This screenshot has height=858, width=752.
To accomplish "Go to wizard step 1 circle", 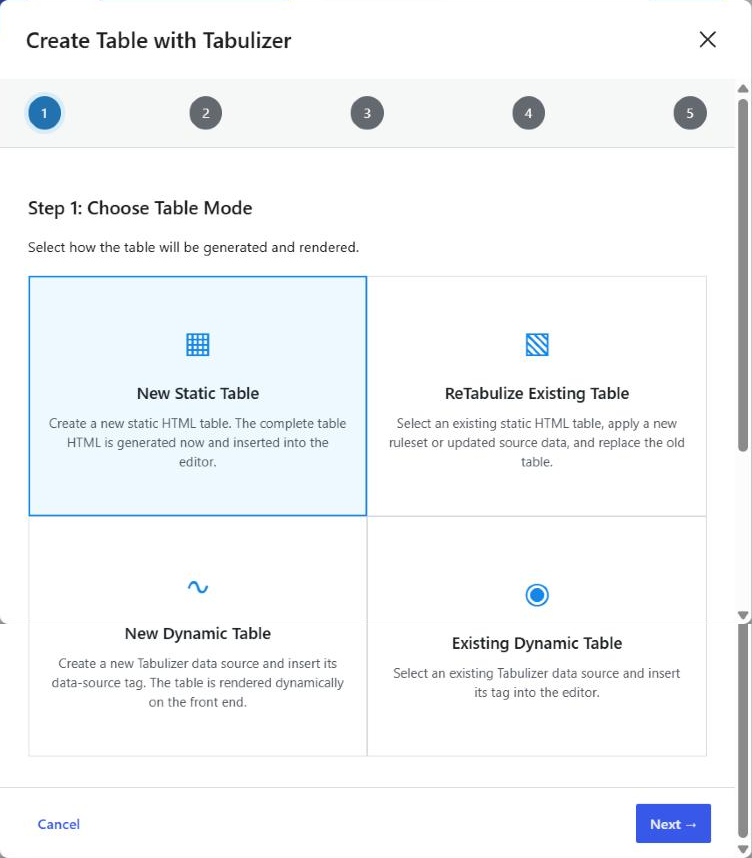I will [44, 113].
